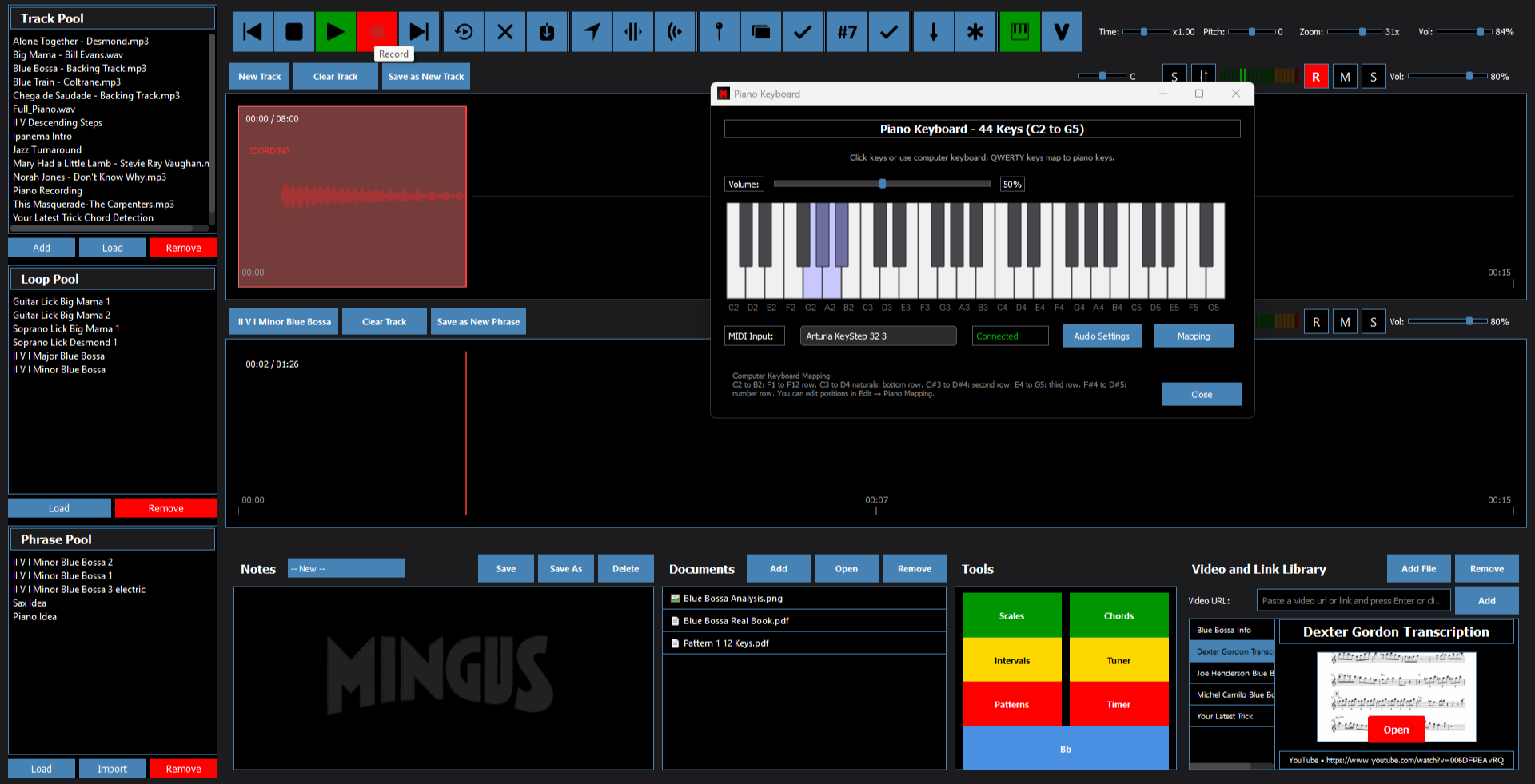Disarm the red R button on first track
1535x784 pixels.
pos(1316,77)
